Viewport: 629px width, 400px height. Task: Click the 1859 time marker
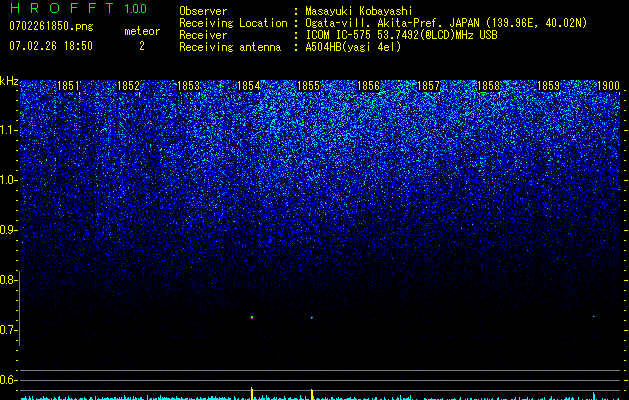pos(548,86)
